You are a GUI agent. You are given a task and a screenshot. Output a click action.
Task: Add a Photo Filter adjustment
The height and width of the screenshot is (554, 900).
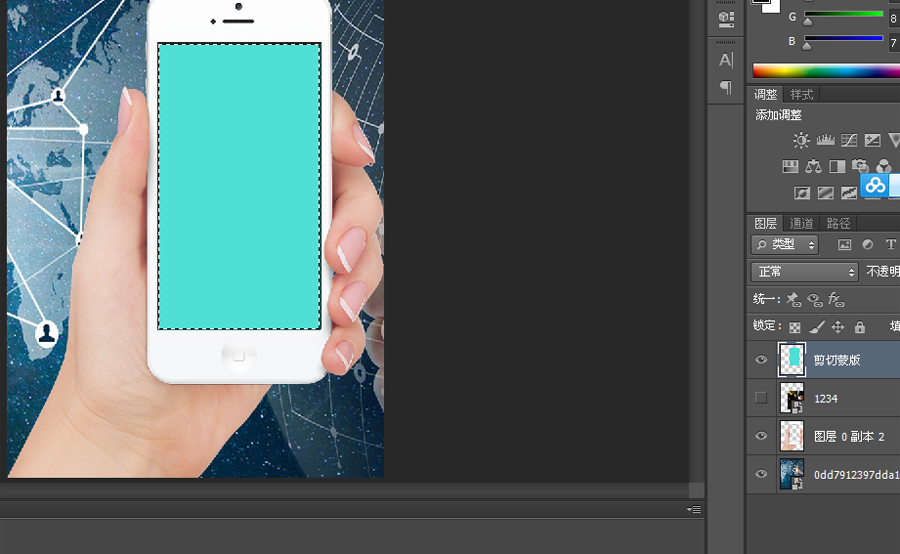(x=860, y=166)
